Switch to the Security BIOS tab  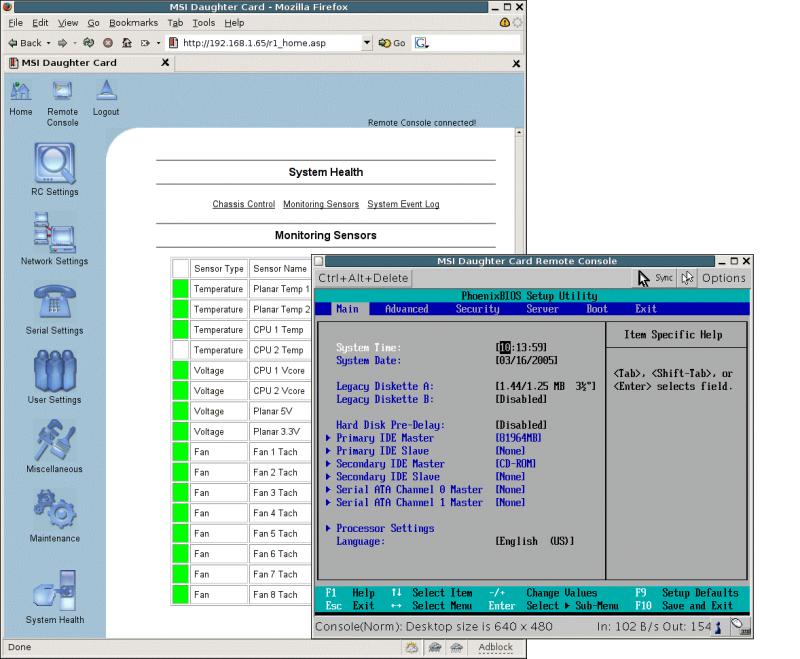tap(478, 309)
